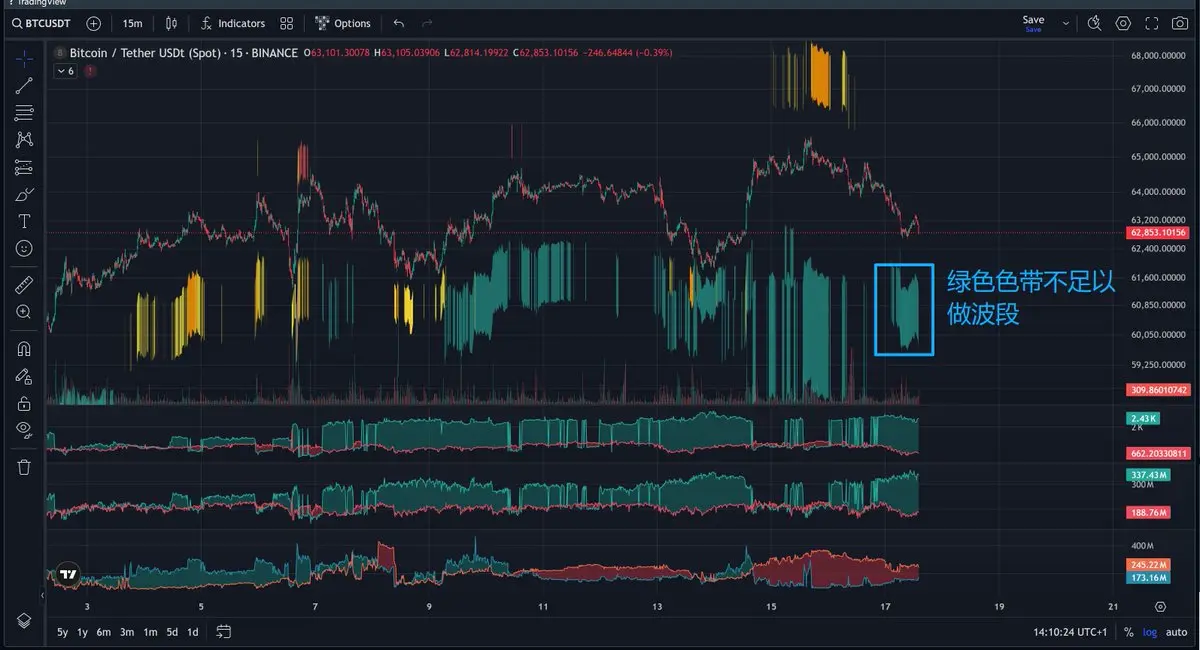1200x650 pixels.
Task: Set the date range to 1d
Action: point(193,632)
